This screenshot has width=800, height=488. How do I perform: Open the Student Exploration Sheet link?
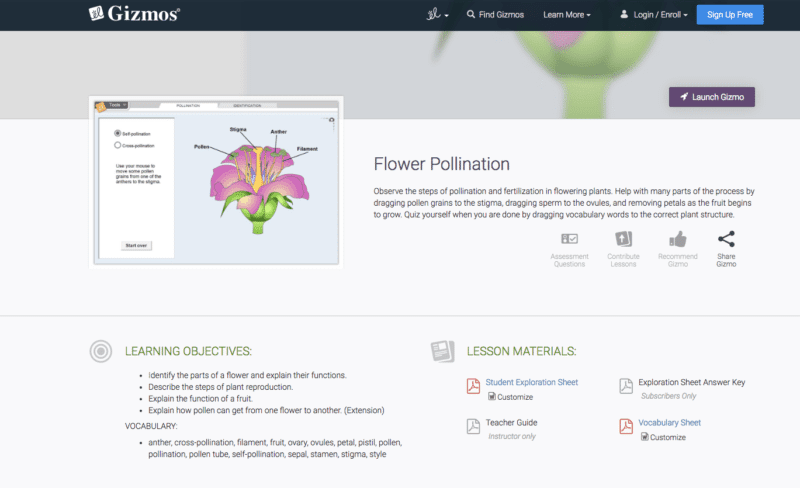(x=532, y=382)
